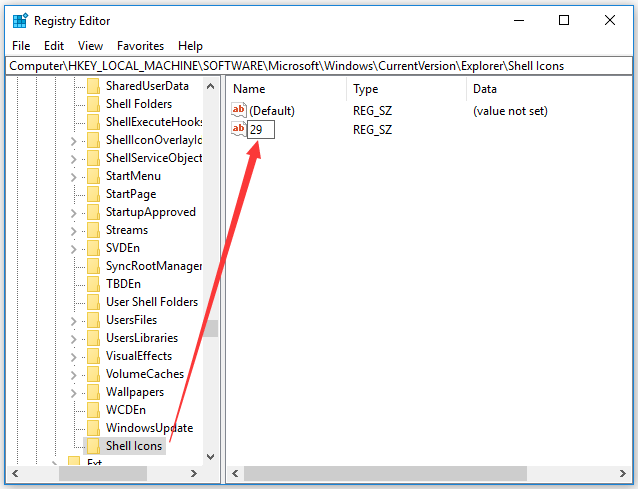638x489 pixels.
Task: Open the Edit menu
Action: (x=54, y=46)
